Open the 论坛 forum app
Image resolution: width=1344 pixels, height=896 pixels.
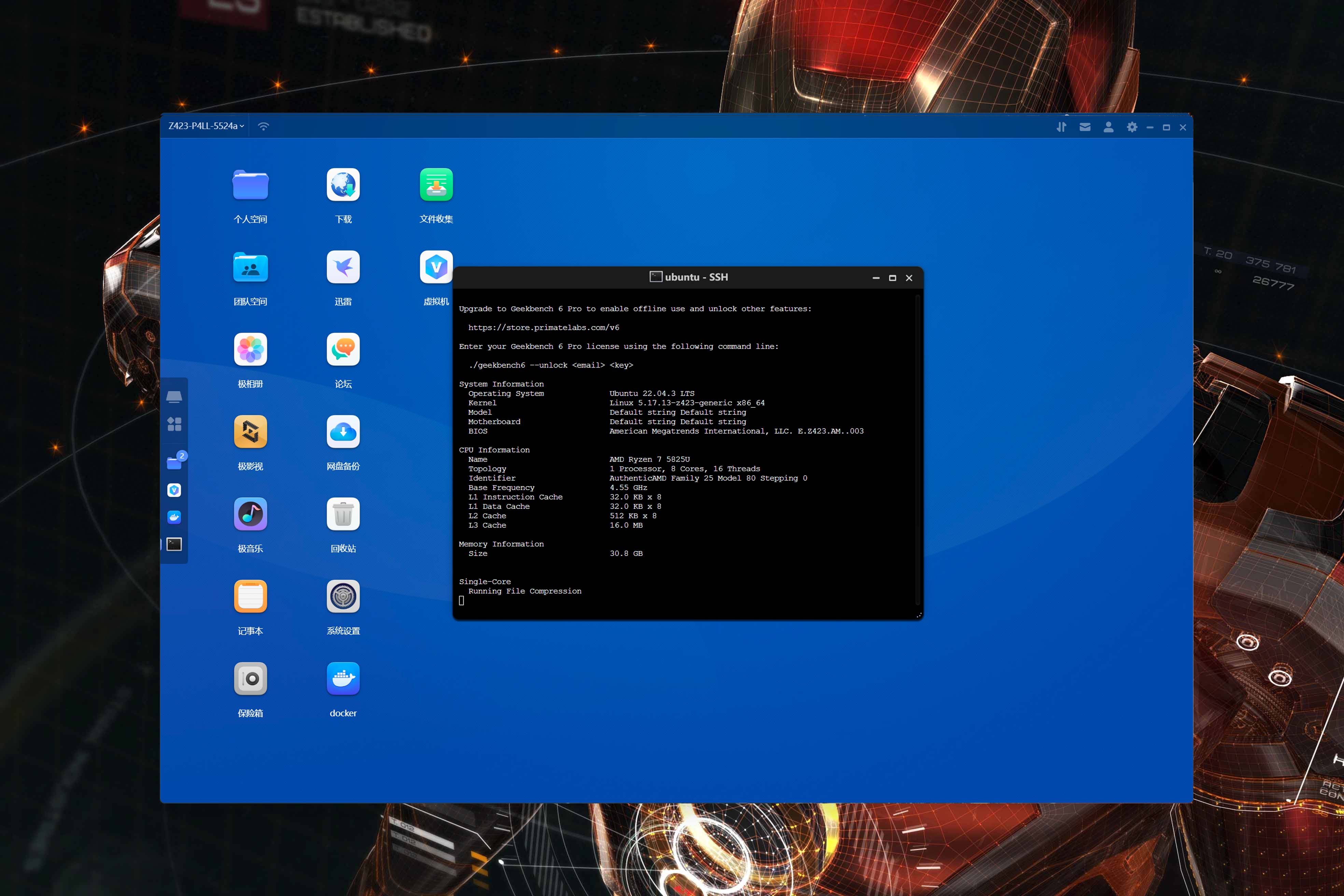pyautogui.click(x=343, y=349)
